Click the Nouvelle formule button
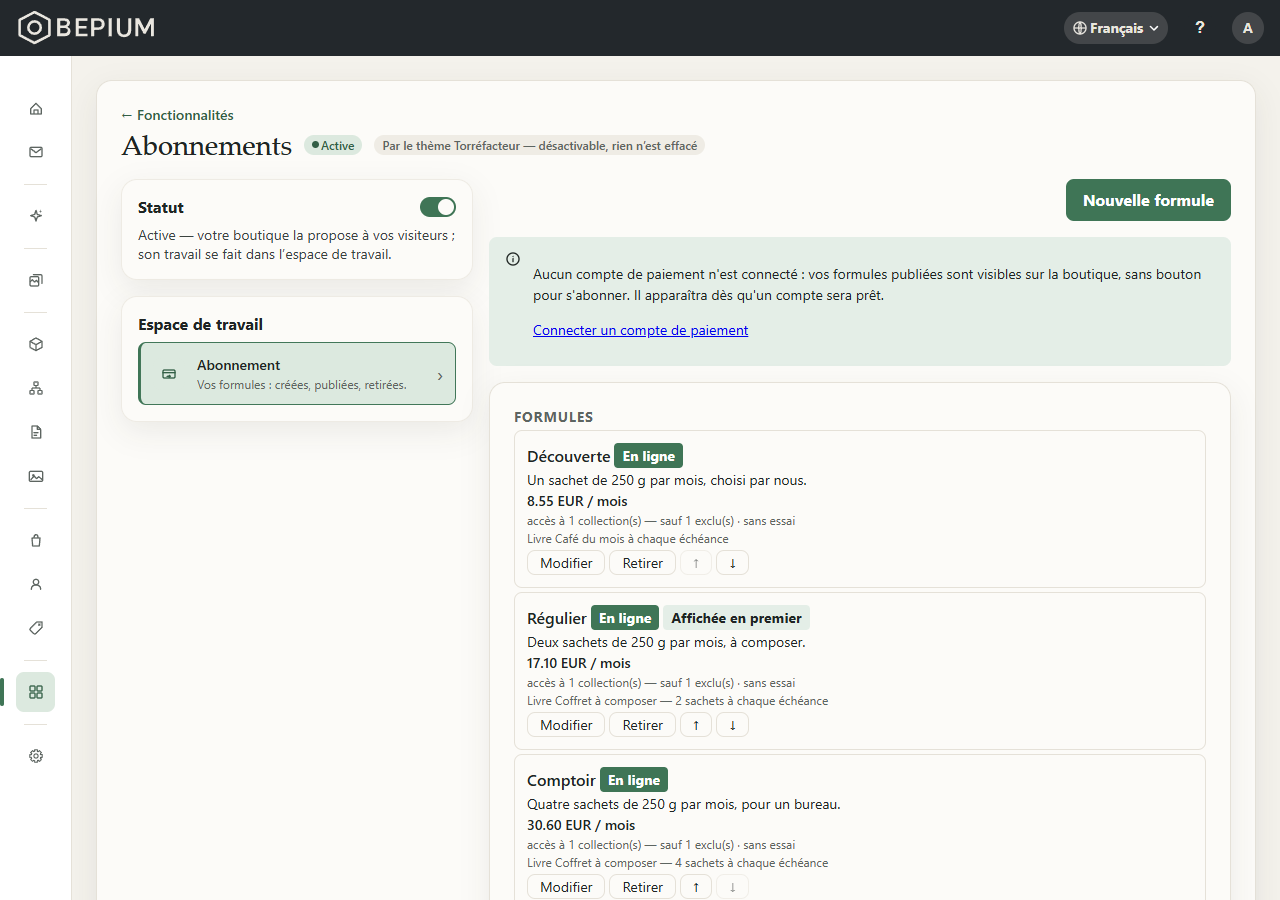Image resolution: width=1280 pixels, height=900 pixels. pyautogui.click(x=1148, y=200)
